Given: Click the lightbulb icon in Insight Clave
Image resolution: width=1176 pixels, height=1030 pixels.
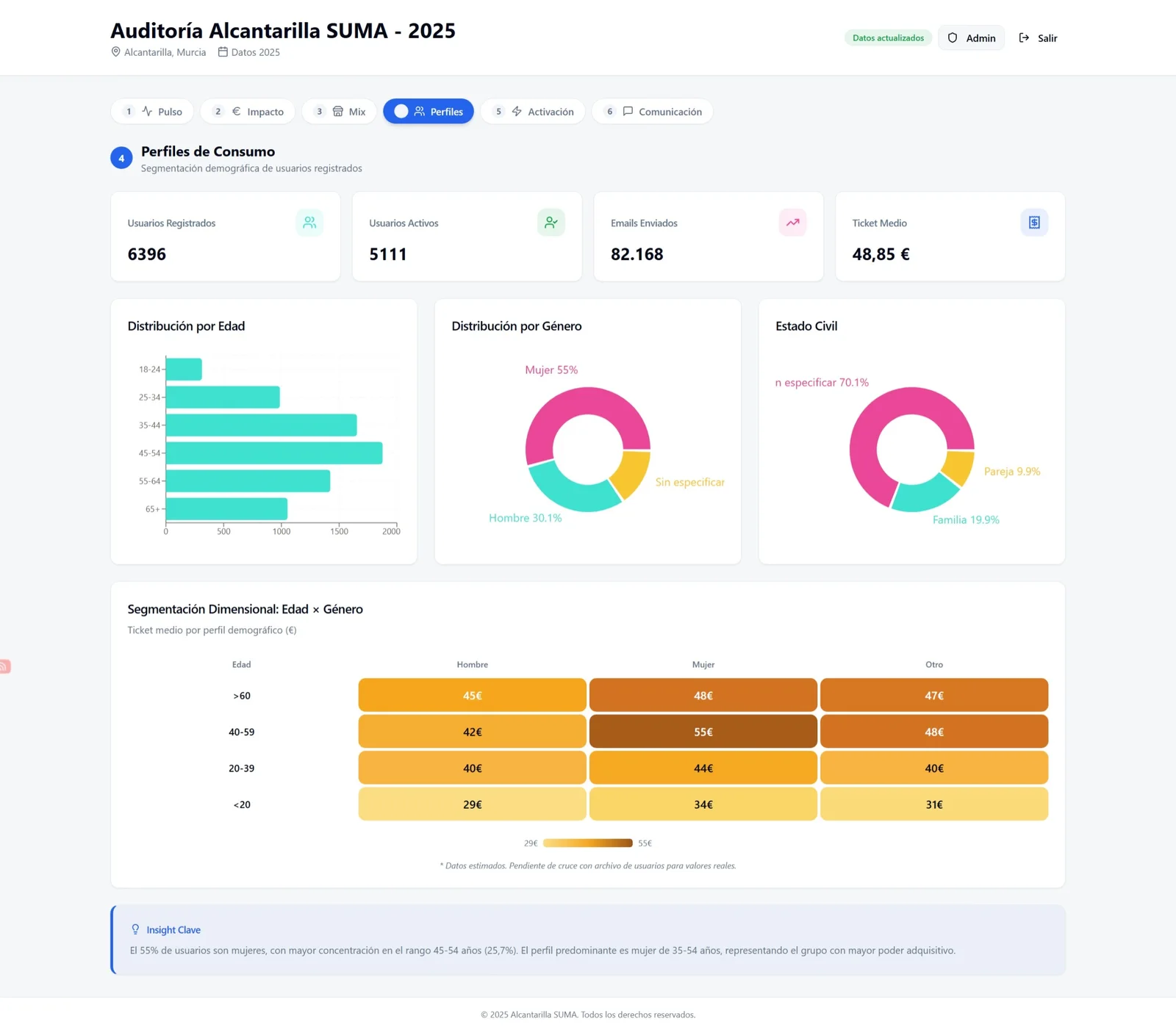Looking at the screenshot, I should pyautogui.click(x=135, y=929).
